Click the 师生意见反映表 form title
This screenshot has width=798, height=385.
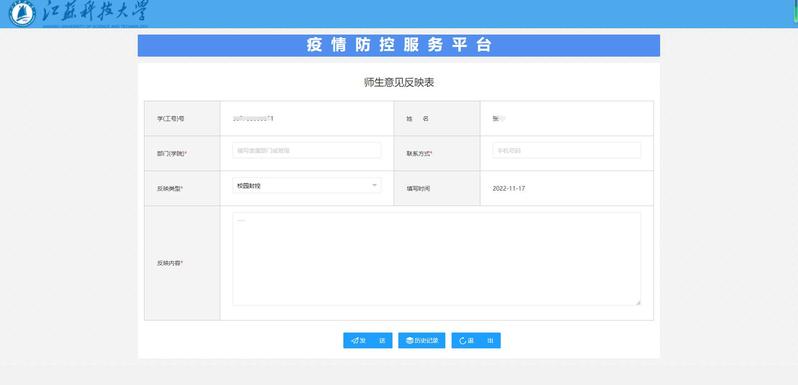399,82
